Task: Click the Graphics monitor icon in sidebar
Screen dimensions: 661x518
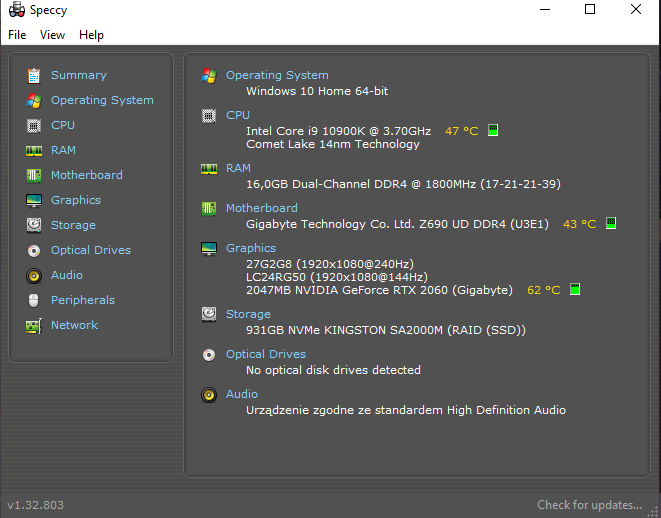Action: point(34,201)
